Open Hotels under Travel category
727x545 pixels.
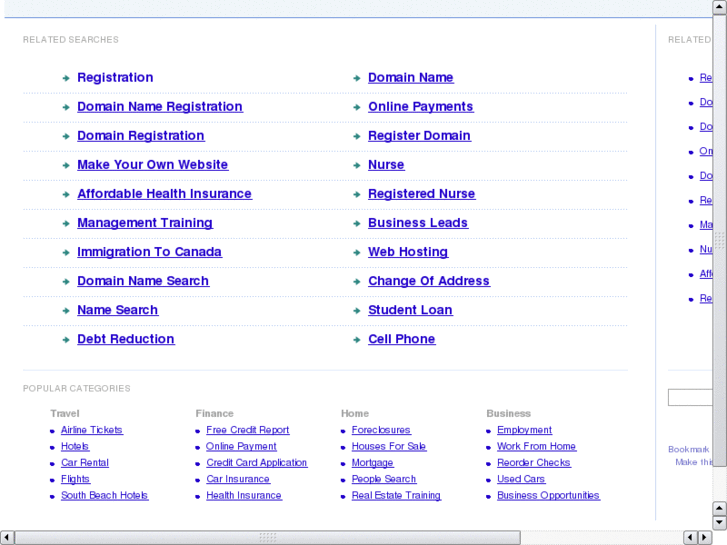75,446
